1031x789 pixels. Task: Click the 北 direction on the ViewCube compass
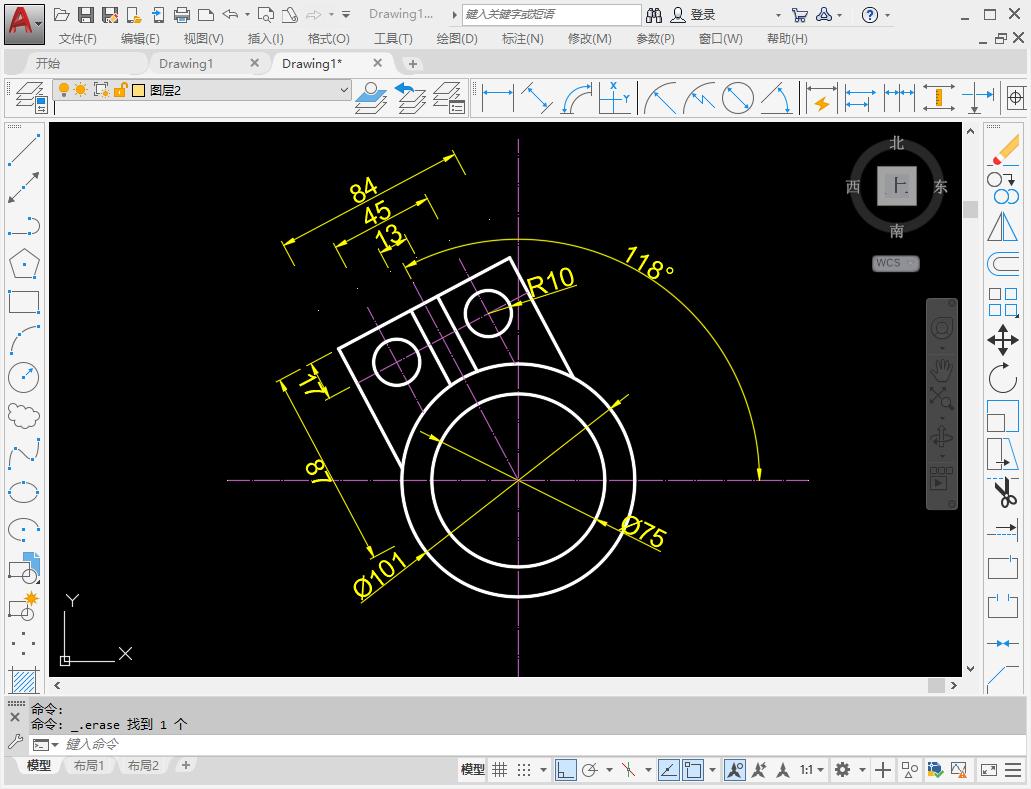pyautogui.click(x=895, y=143)
